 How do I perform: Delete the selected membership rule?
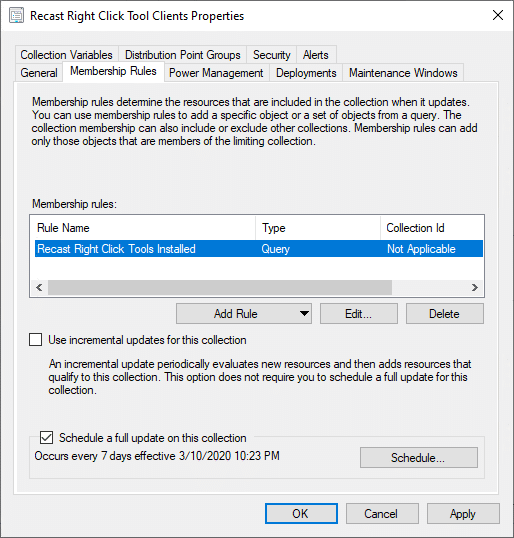point(445,314)
